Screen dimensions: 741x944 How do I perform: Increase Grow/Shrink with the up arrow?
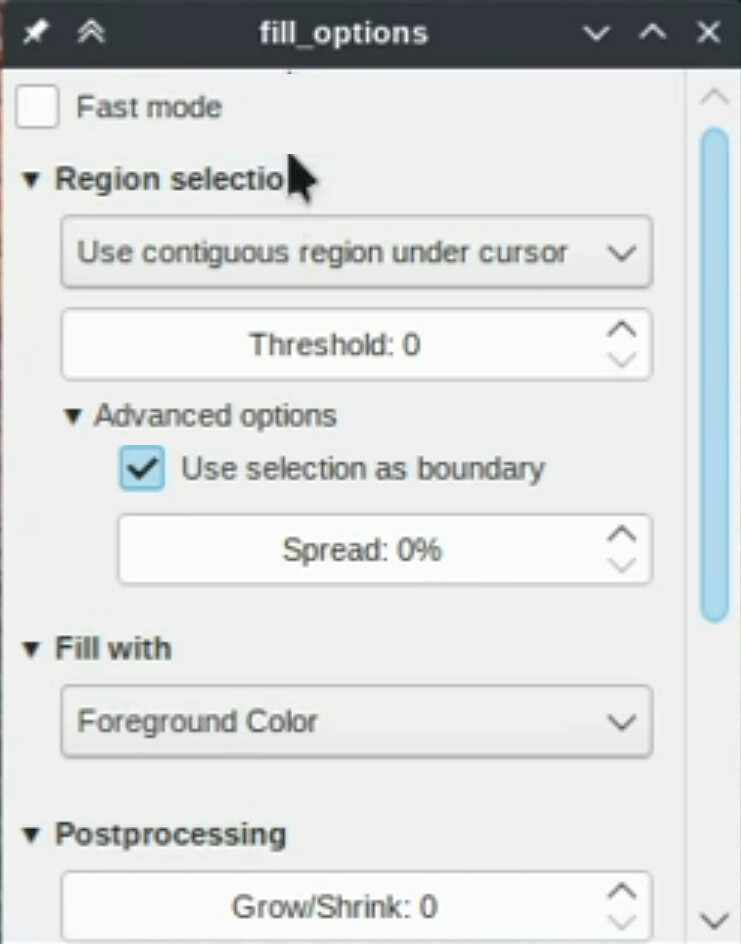622,890
